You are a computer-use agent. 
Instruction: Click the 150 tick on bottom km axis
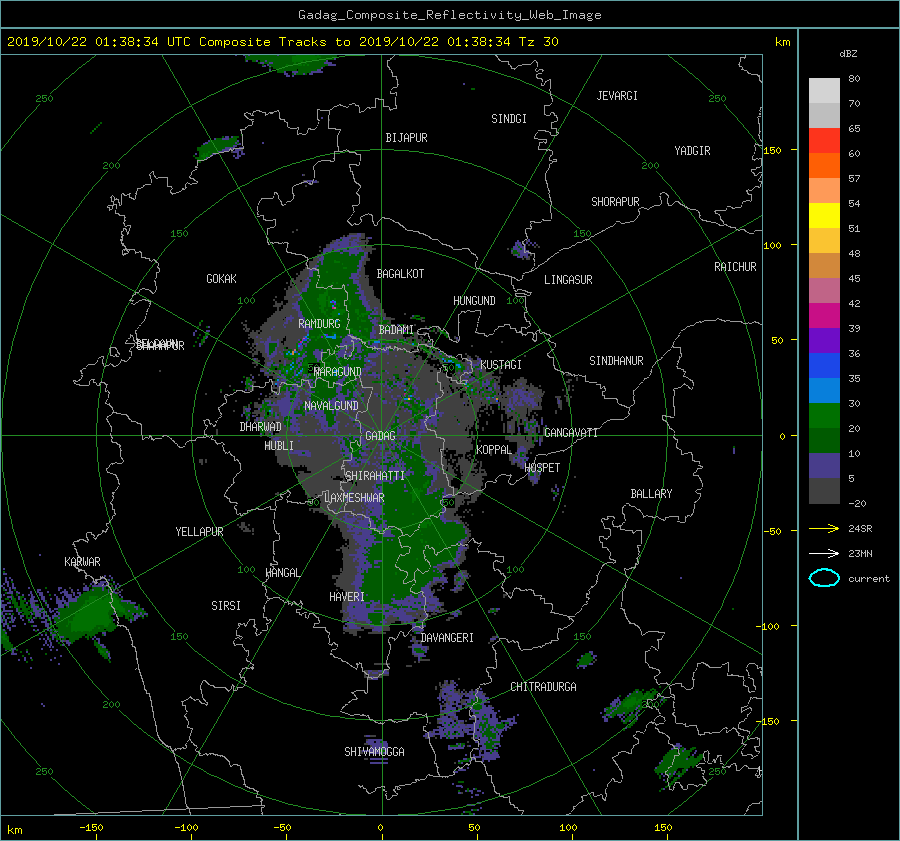pyautogui.click(x=663, y=828)
